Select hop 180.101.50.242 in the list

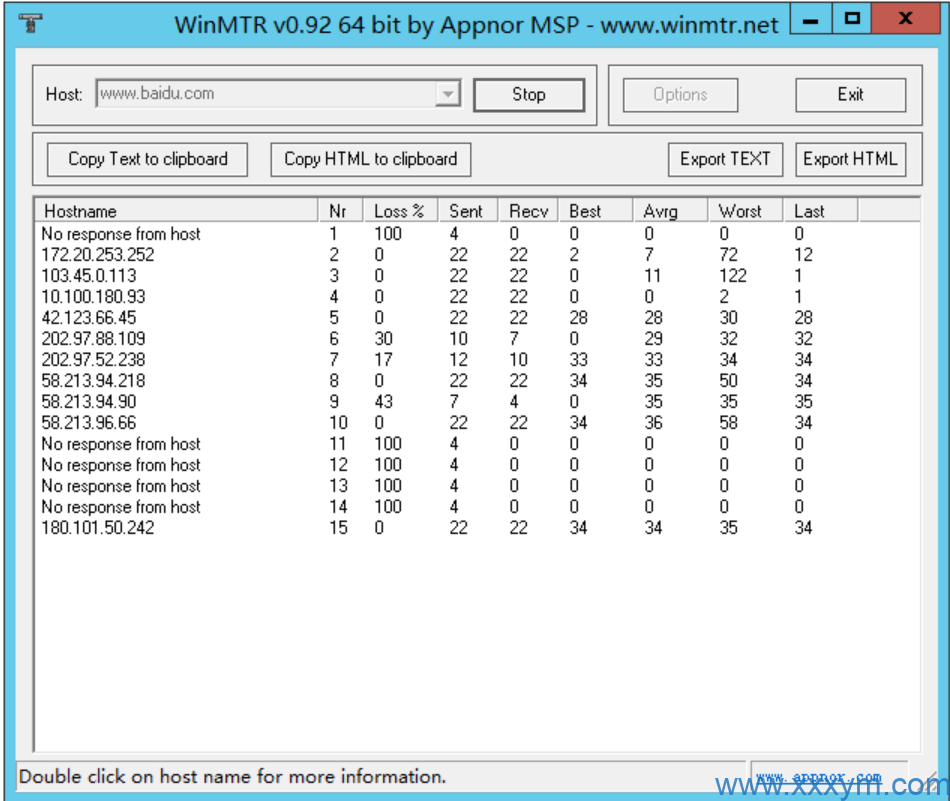[x=98, y=528]
